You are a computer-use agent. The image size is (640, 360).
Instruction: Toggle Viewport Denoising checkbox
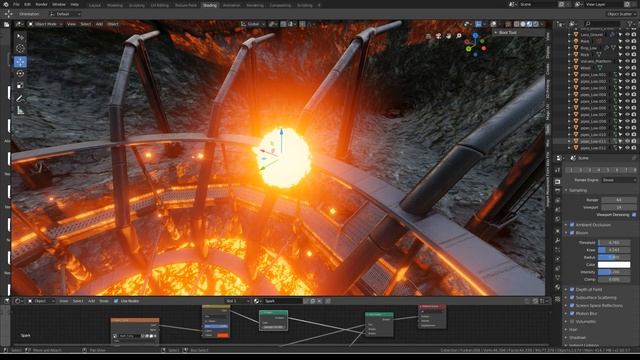click(633, 215)
